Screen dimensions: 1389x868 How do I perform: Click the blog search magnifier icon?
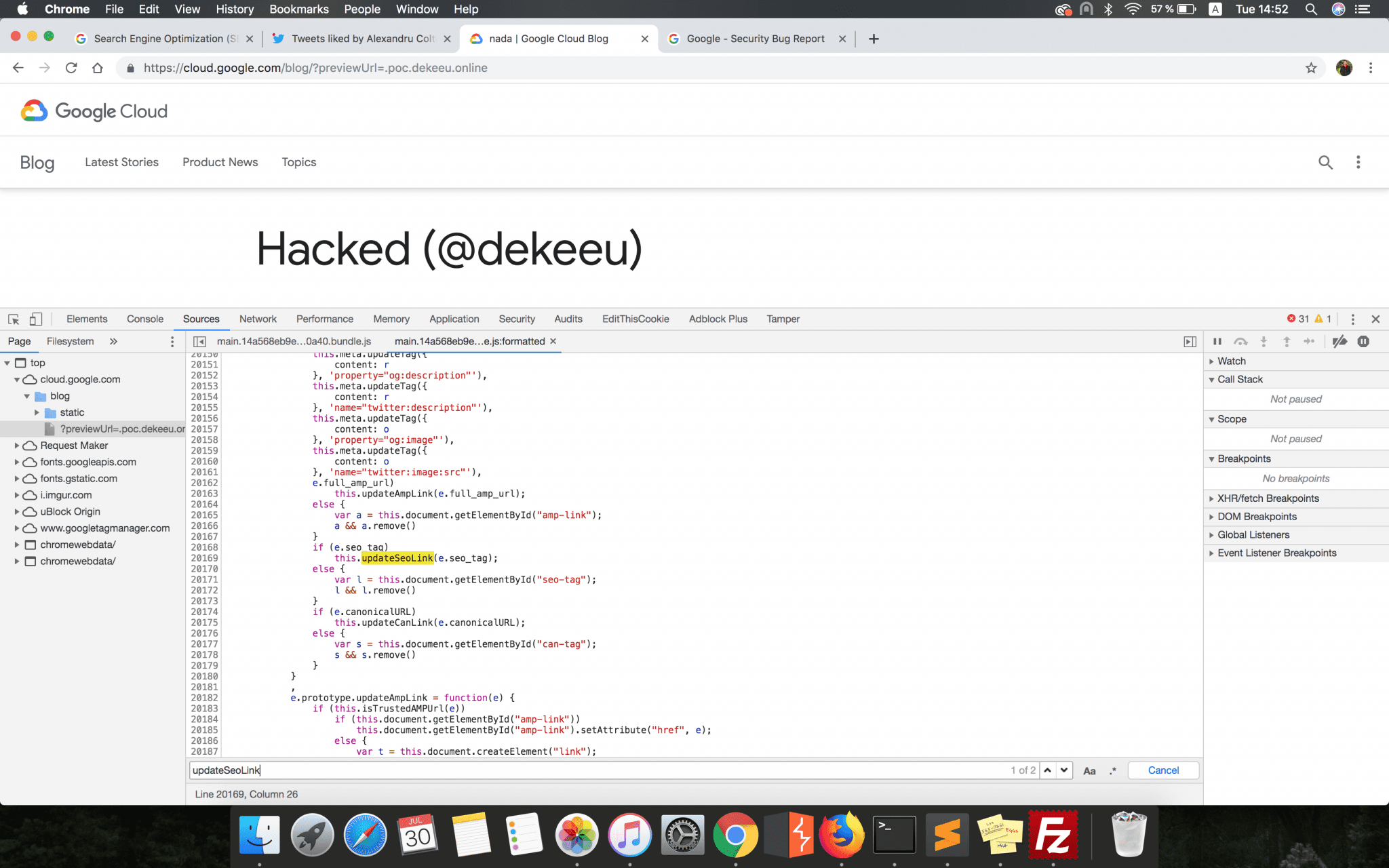click(1325, 162)
